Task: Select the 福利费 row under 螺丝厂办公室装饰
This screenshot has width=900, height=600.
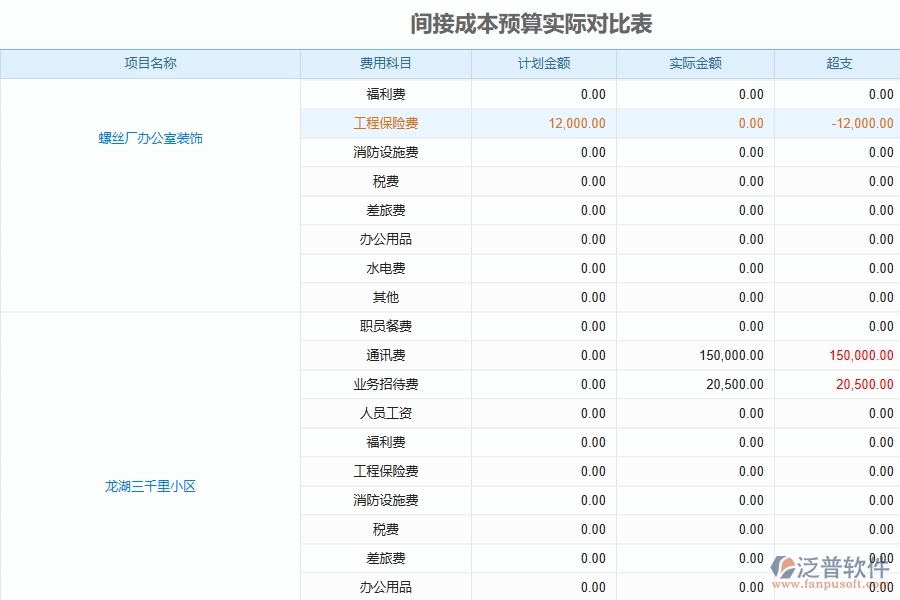Action: [x=385, y=94]
